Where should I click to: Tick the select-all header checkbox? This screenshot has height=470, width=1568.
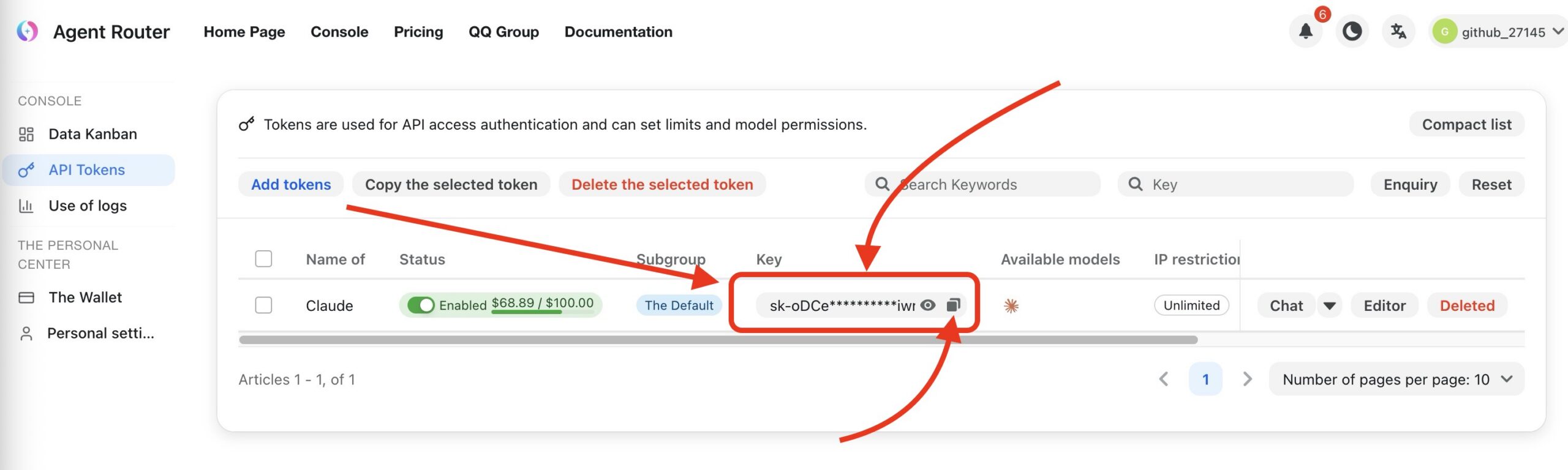click(263, 259)
